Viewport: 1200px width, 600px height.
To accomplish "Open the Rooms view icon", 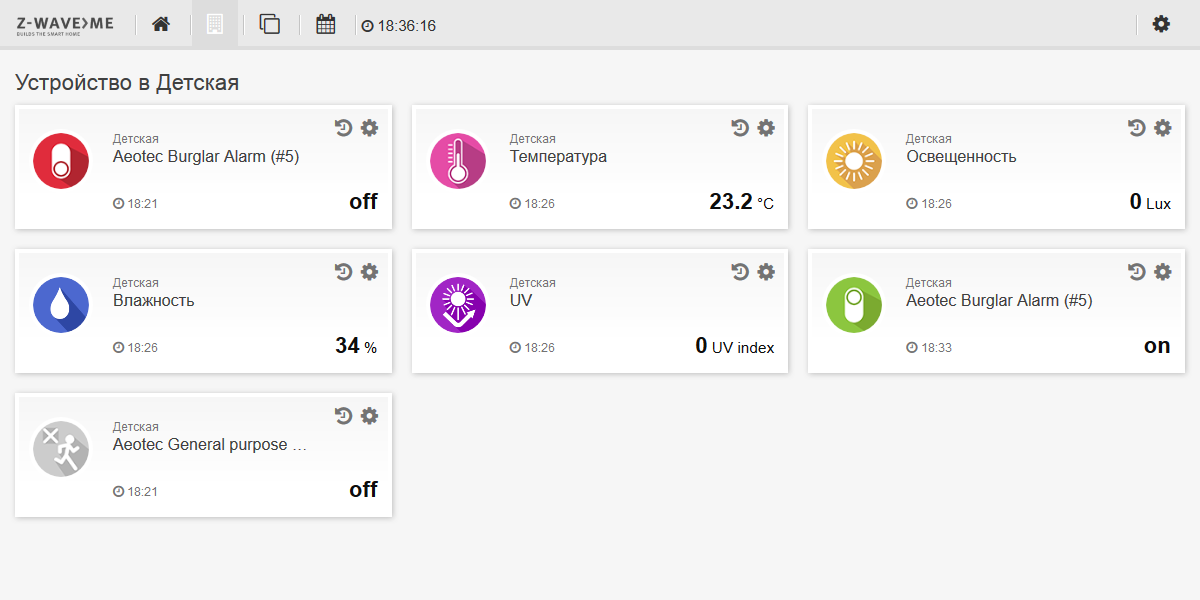I will (215, 24).
